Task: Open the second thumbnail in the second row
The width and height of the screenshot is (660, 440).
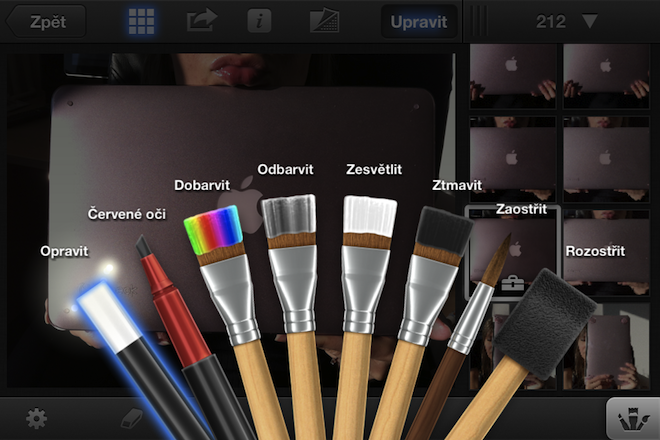Action: coord(606,160)
